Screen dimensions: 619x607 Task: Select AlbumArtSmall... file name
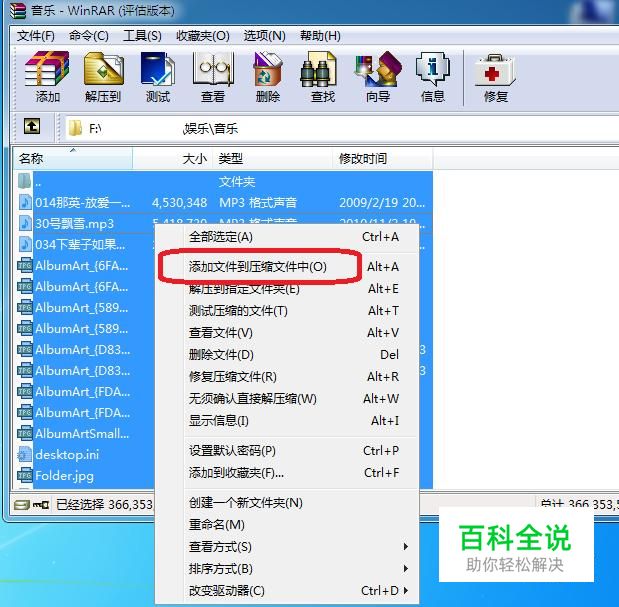click(x=82, y=434)
